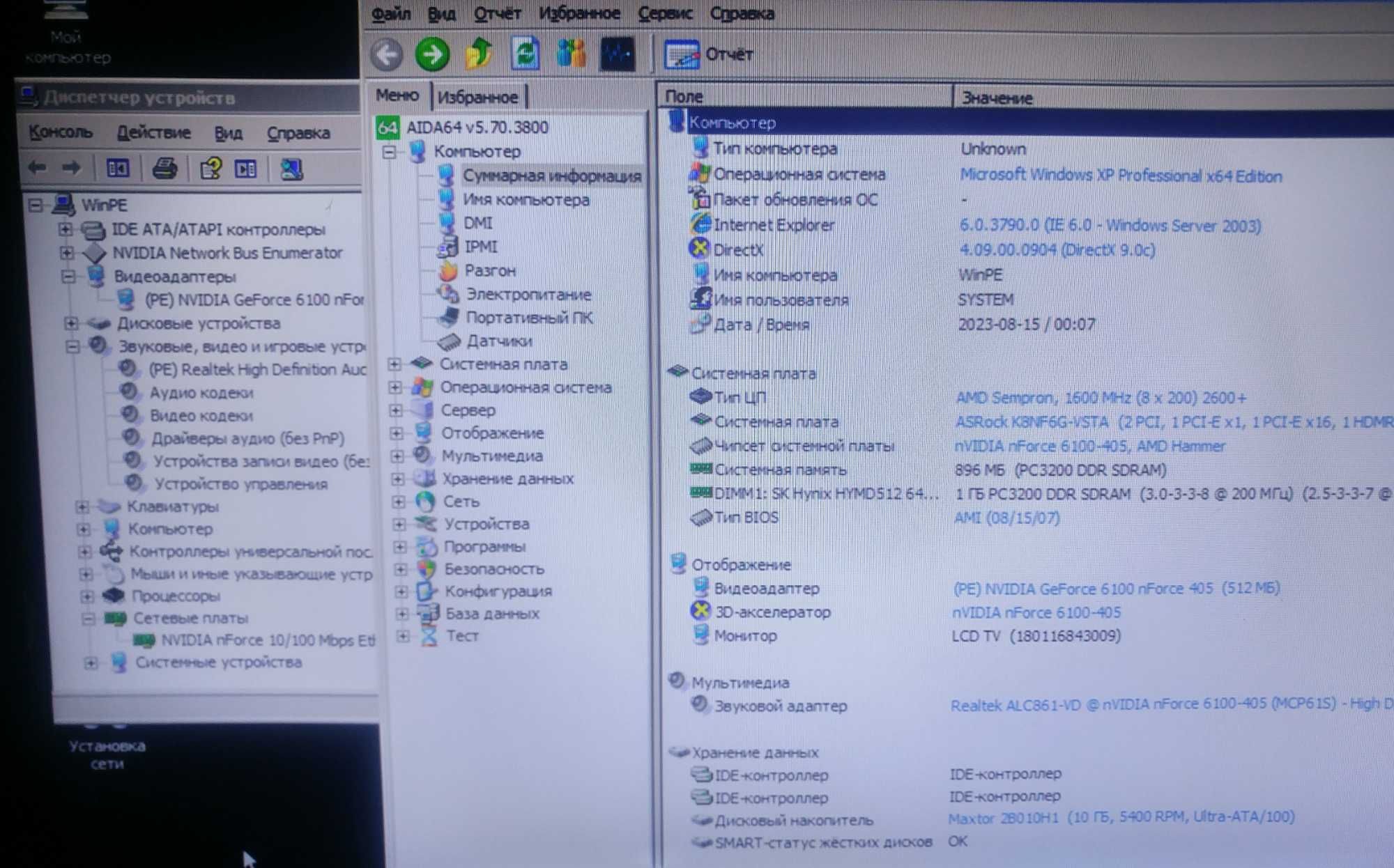Click the help properties icon in Device Manager

pyautogui.click(x=210, y=168)
